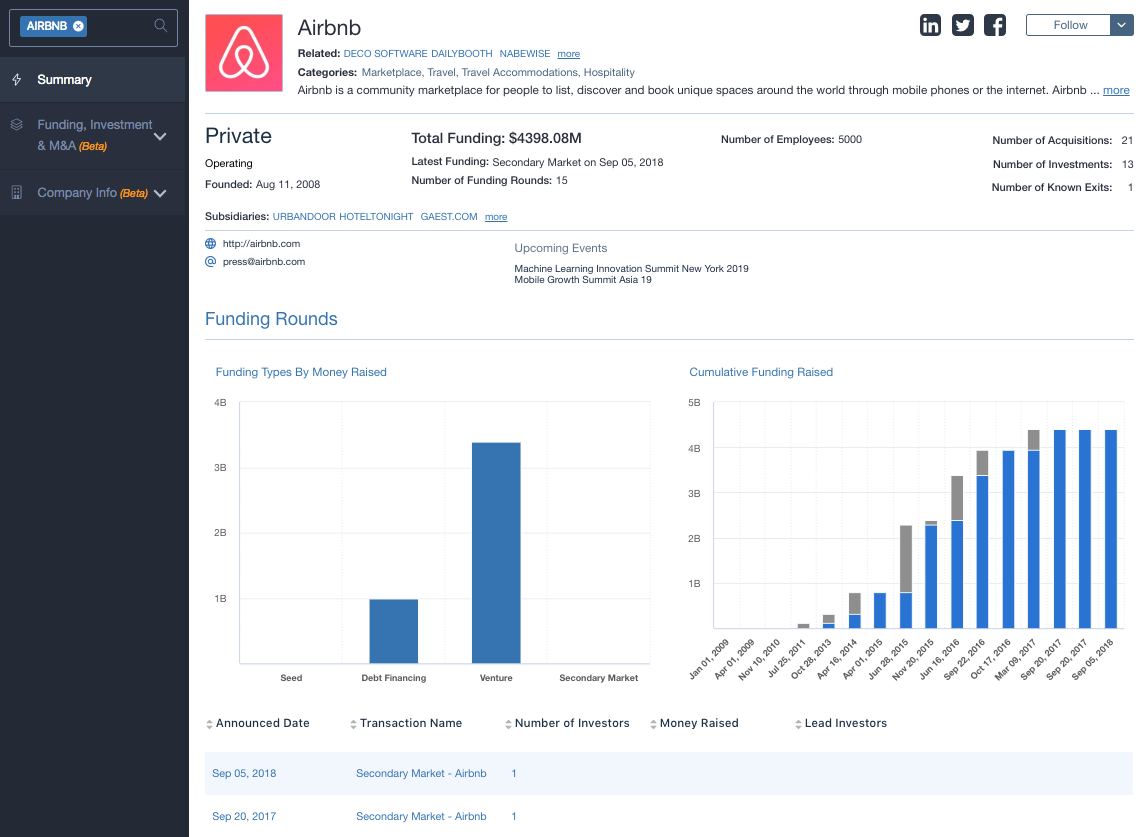Click the Number of Acquisitions value 21

1127,140
